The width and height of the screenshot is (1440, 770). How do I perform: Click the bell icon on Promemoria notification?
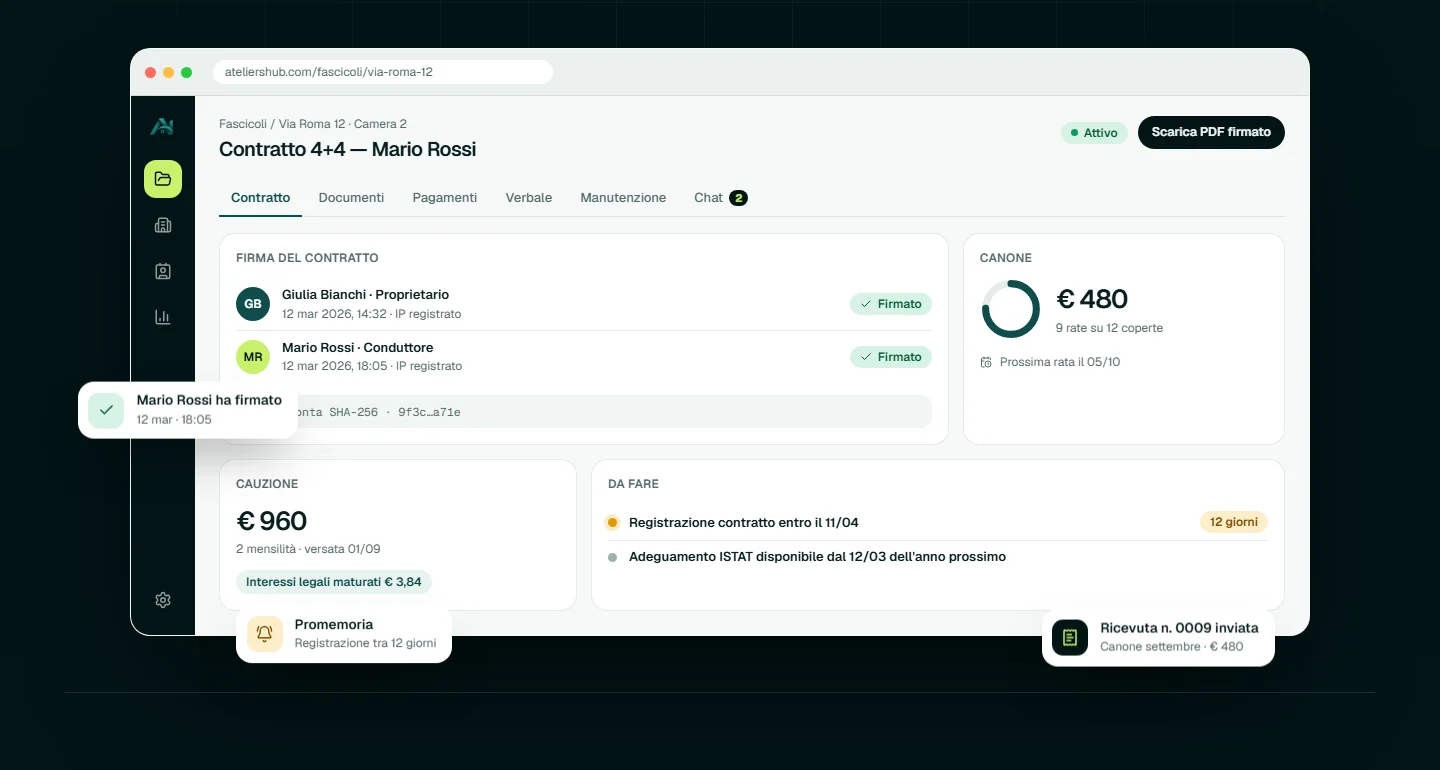coord(265,633)
